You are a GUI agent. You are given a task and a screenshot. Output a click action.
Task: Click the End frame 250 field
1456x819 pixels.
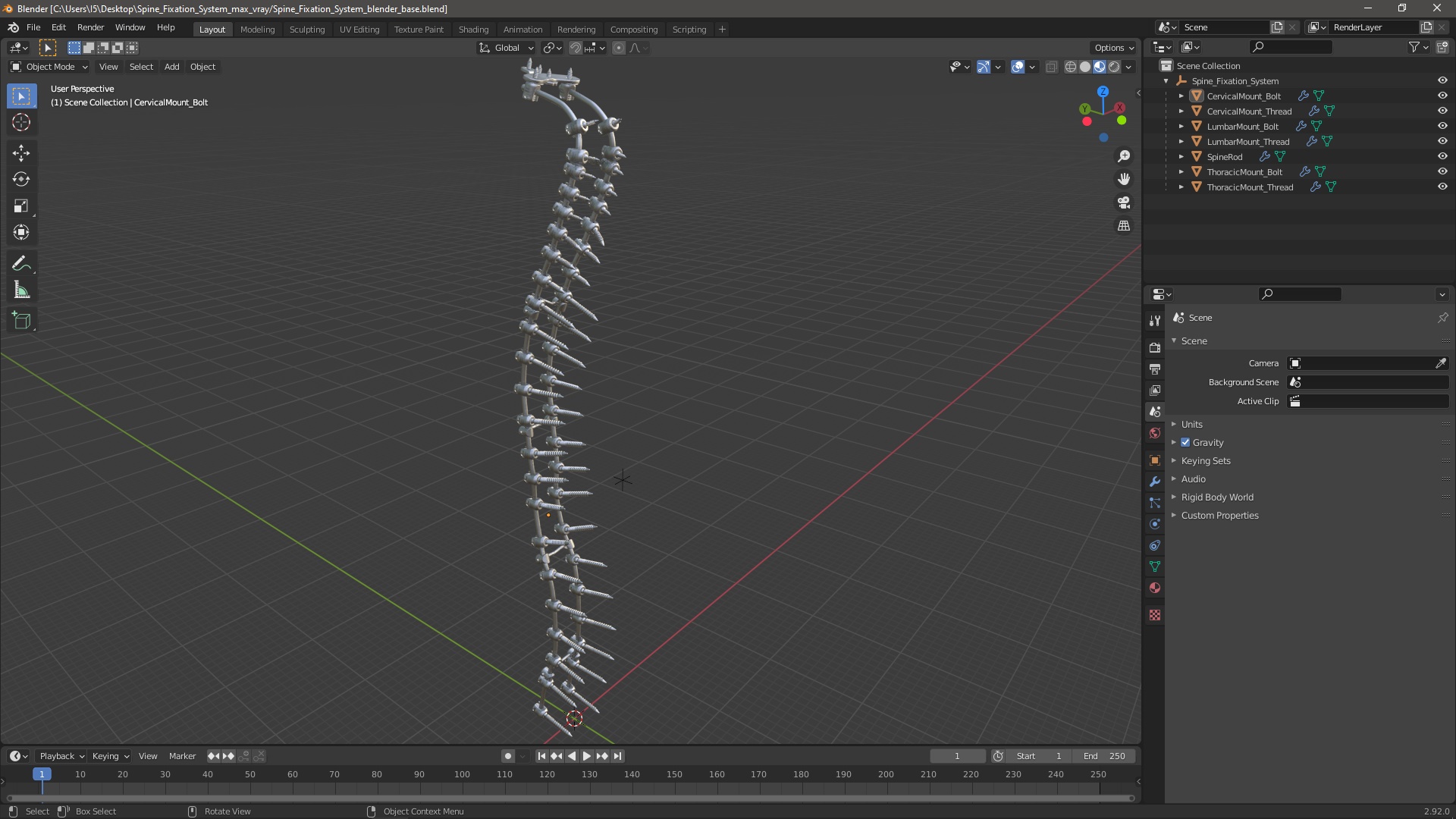pyautogui.click(x=1104, y=756)
